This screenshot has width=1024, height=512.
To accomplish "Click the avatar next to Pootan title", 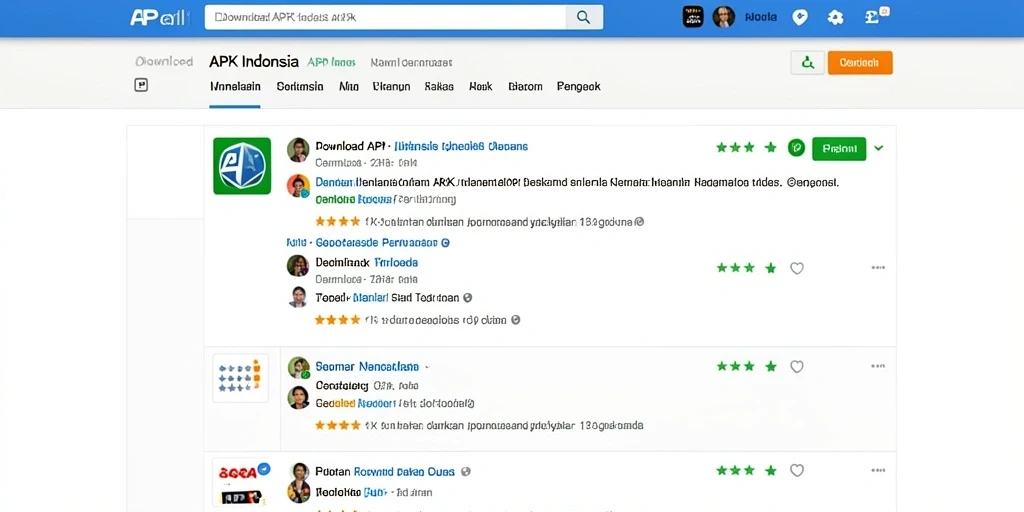I will click(298, 472).
